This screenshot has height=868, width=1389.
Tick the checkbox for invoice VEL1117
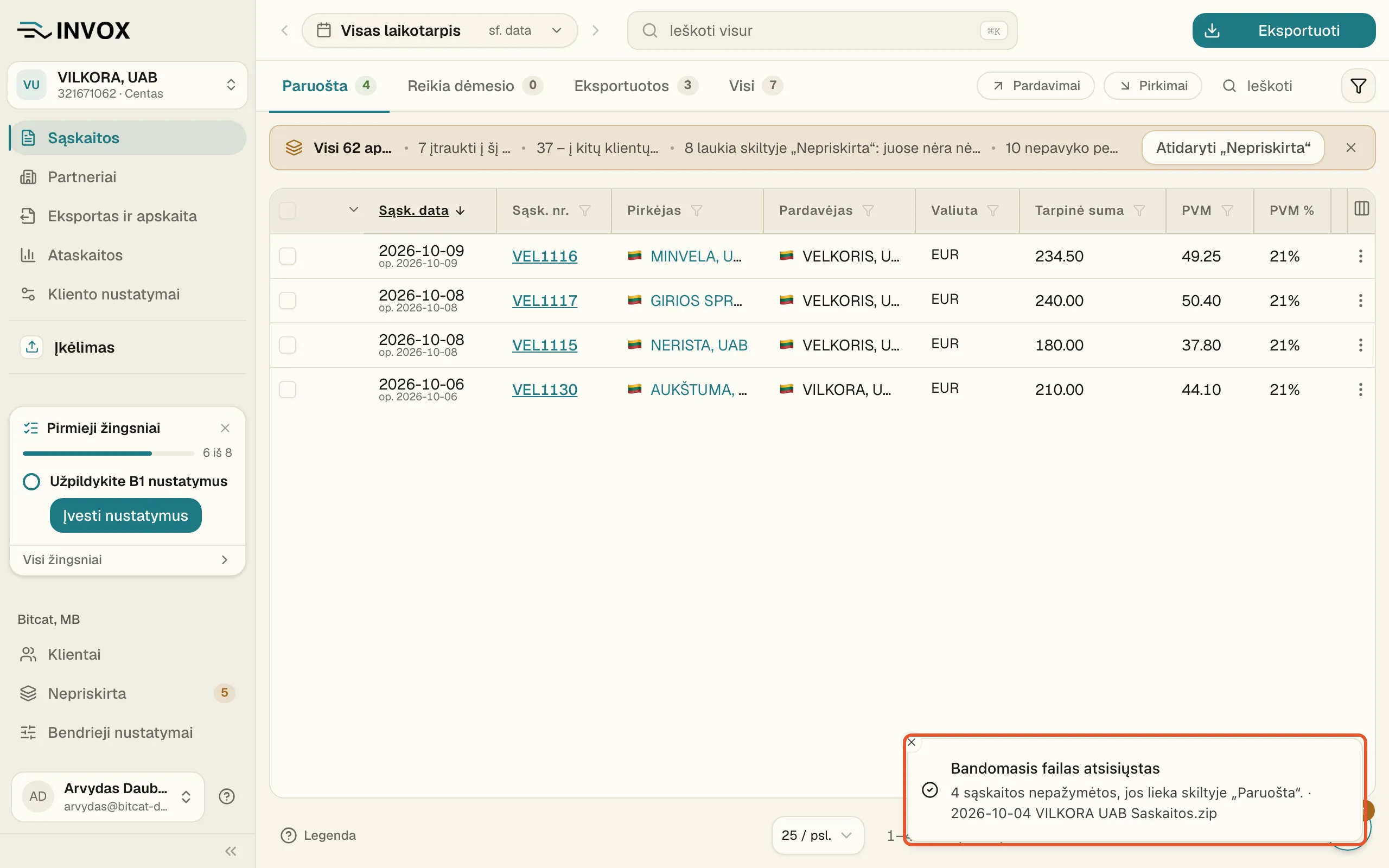coord(288,300)
